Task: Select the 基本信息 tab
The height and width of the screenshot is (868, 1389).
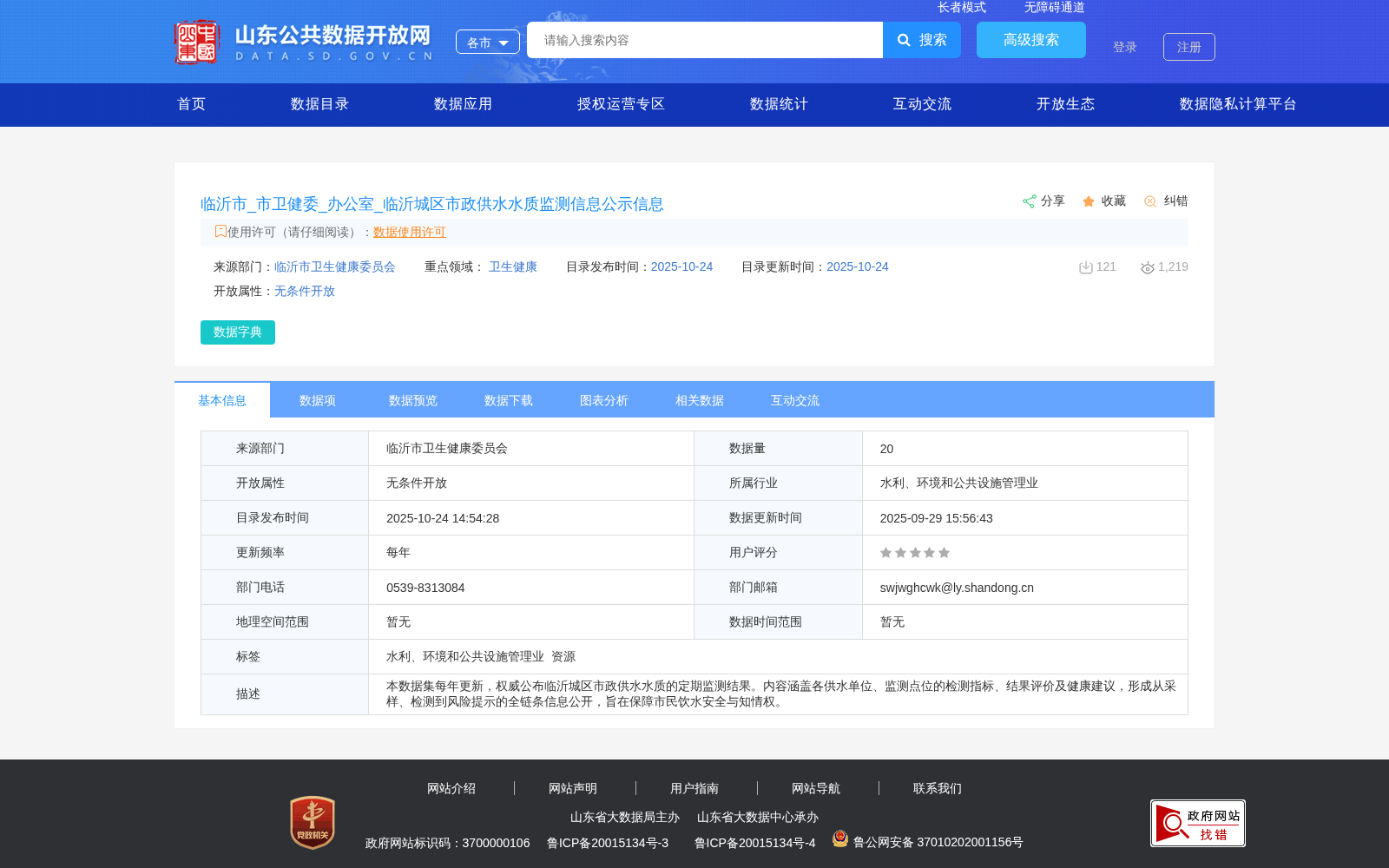Action: 222,400
